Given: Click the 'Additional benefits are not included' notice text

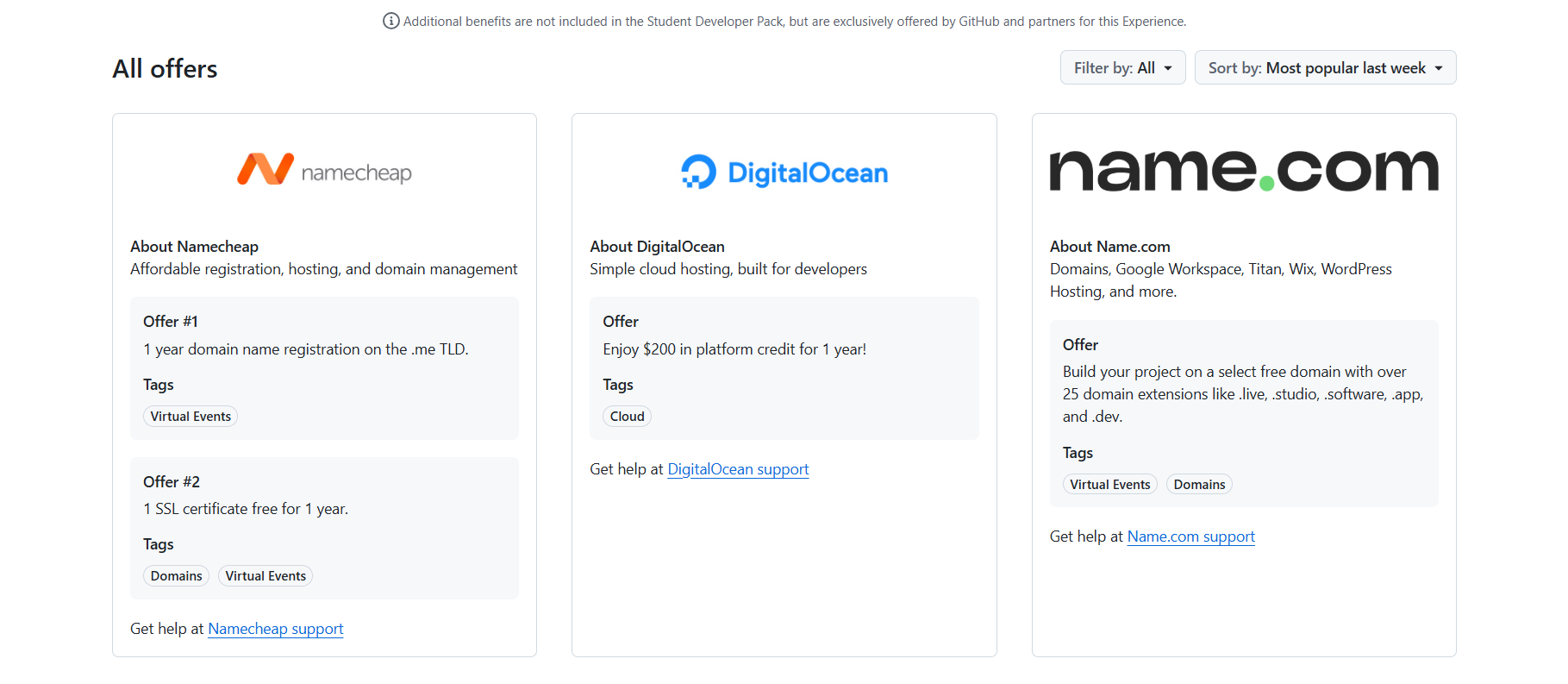Looking at the screenshot, I should [x=795, y=22].
